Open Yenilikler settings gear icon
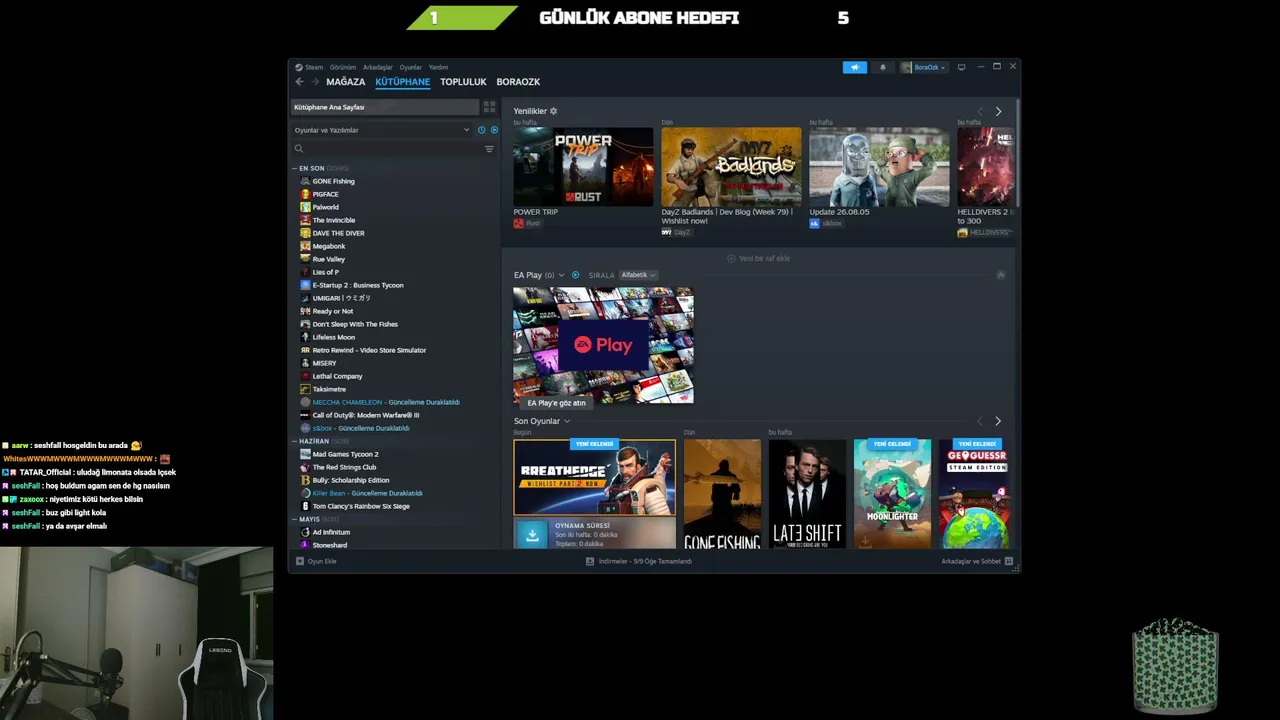 554,111
